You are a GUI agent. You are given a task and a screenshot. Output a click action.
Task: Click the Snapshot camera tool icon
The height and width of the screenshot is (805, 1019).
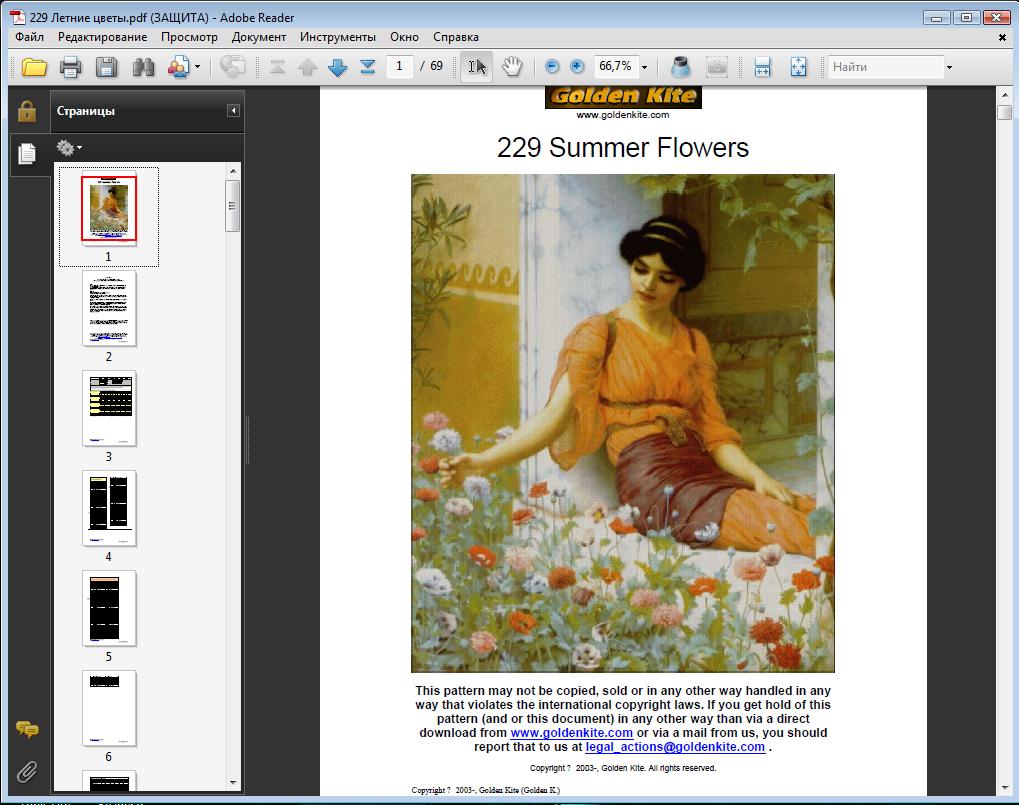717,66
